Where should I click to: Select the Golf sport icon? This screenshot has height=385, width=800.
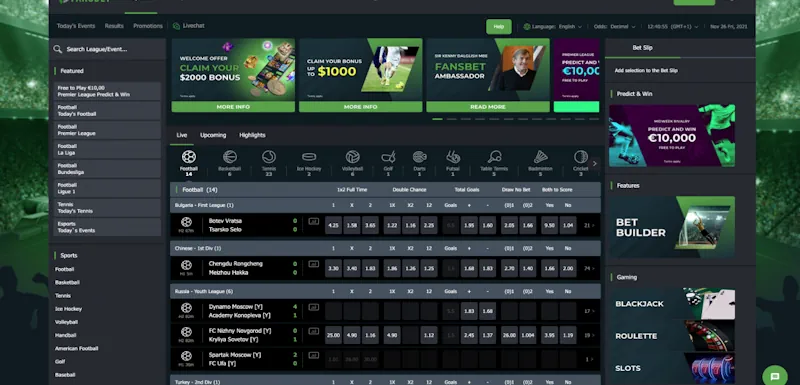[x=388, y=157]
